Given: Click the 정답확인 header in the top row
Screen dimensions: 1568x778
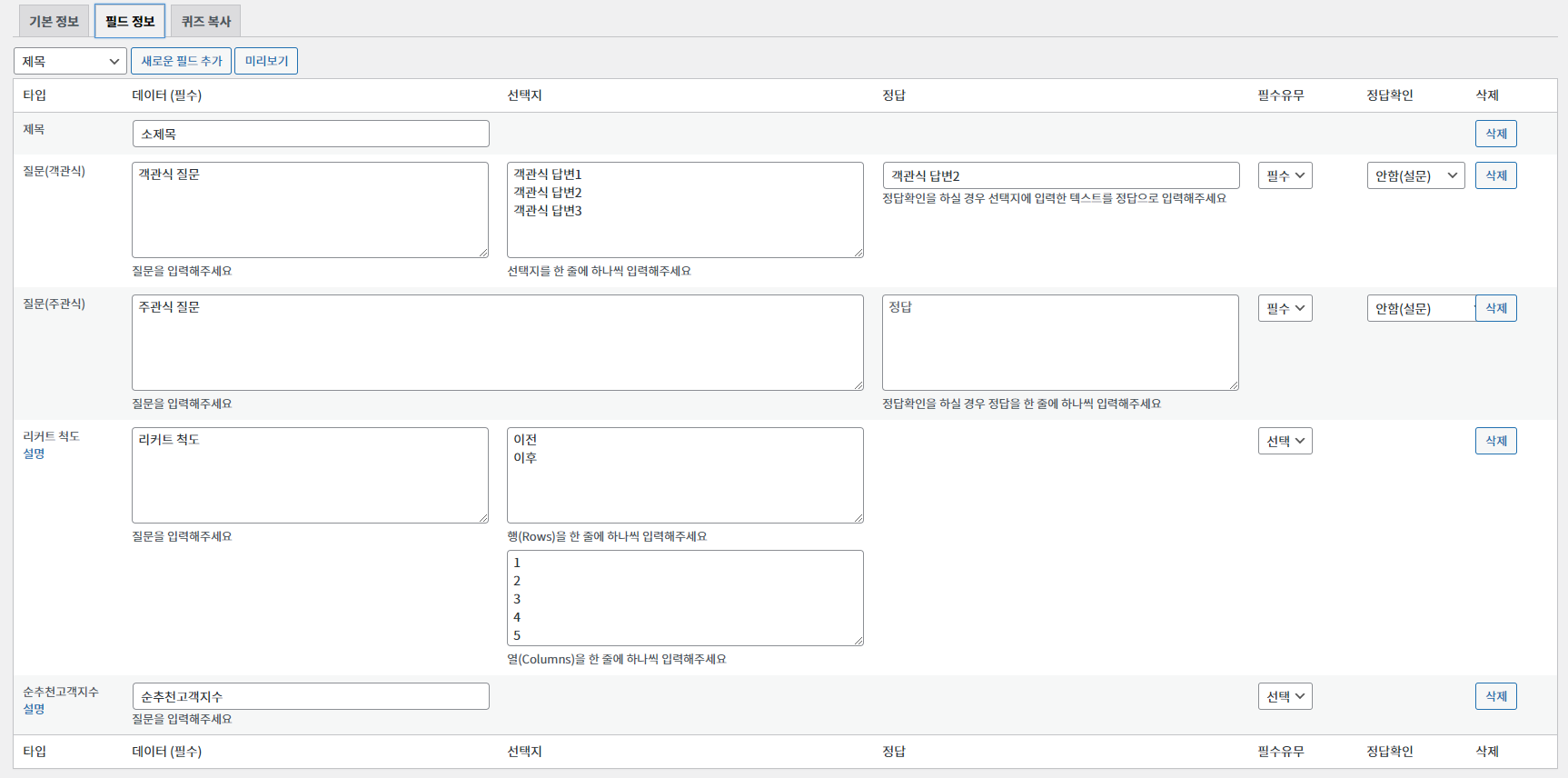Looking at the screenshot, I should [x=1390, y=95].
